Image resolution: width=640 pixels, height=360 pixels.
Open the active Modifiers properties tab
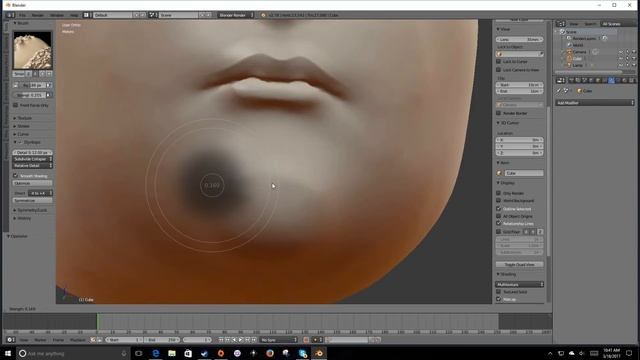point(611,80)
